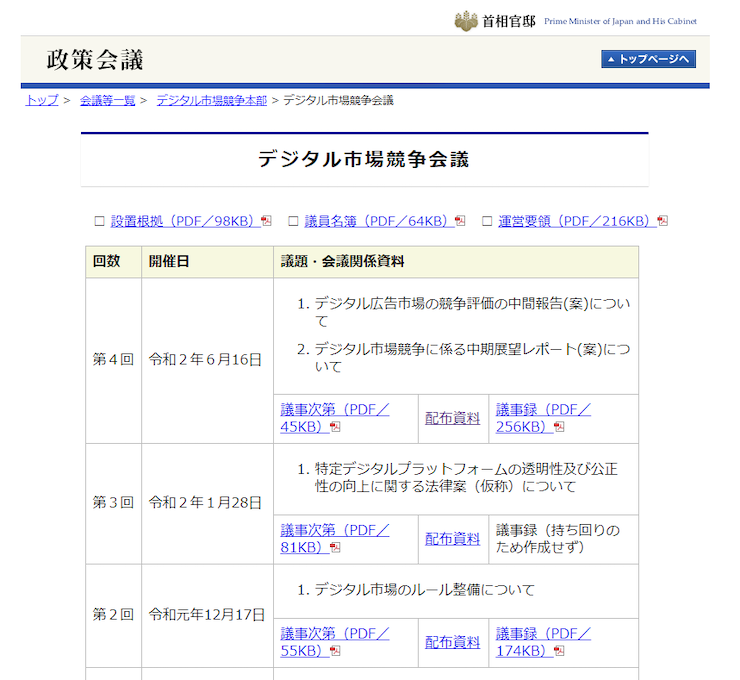This screenshot has width=740, height=680.
Task: Open 配布資料 for 第3回 meeting
Action: pos(452,539)
